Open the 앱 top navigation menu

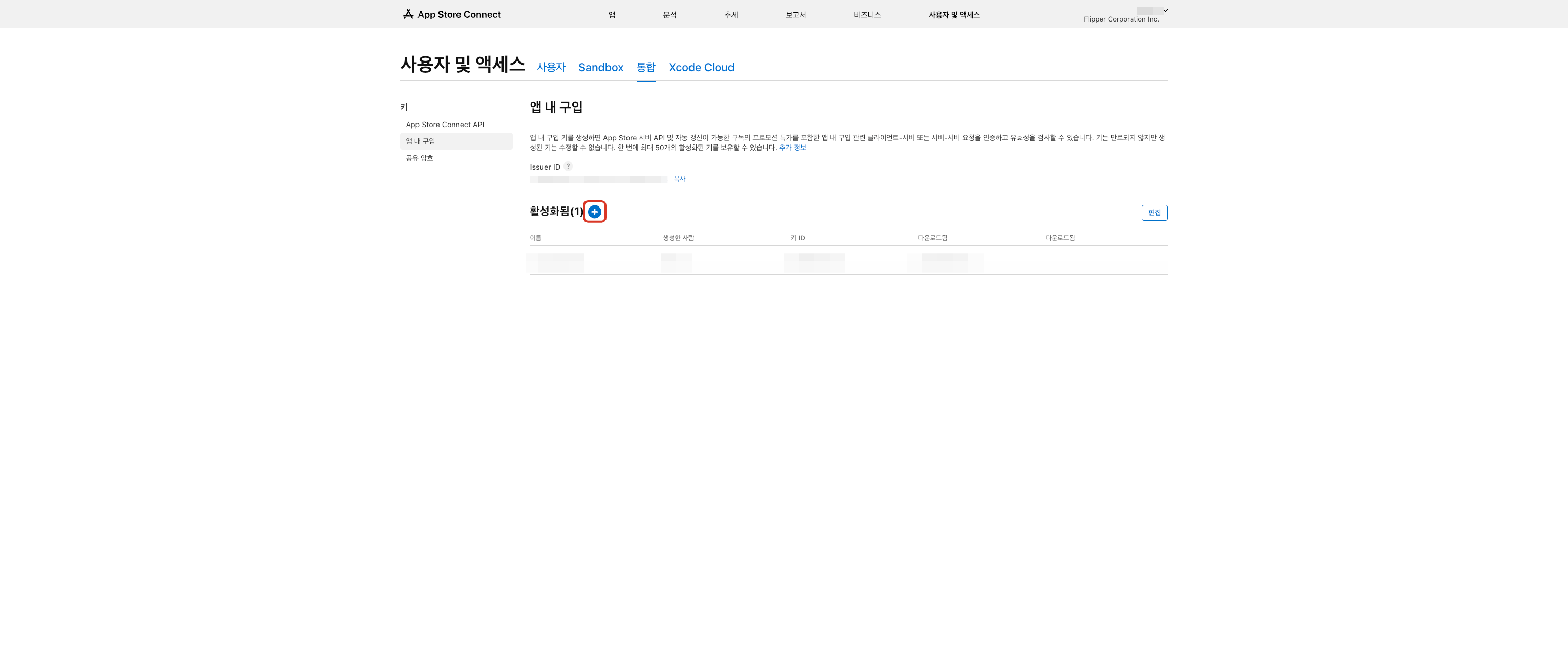click(612, 15)
